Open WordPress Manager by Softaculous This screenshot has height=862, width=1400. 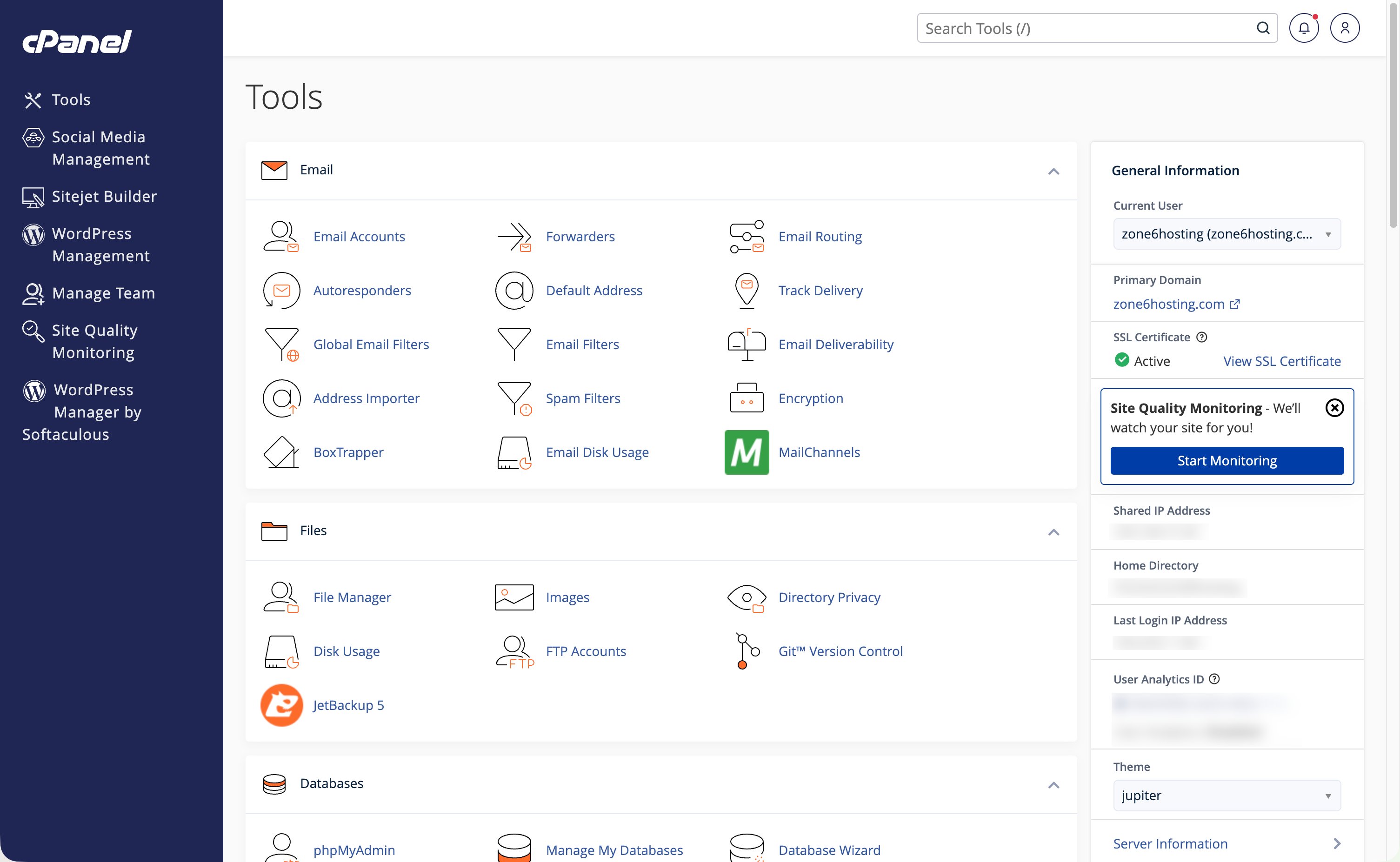[x=82, y=411]
